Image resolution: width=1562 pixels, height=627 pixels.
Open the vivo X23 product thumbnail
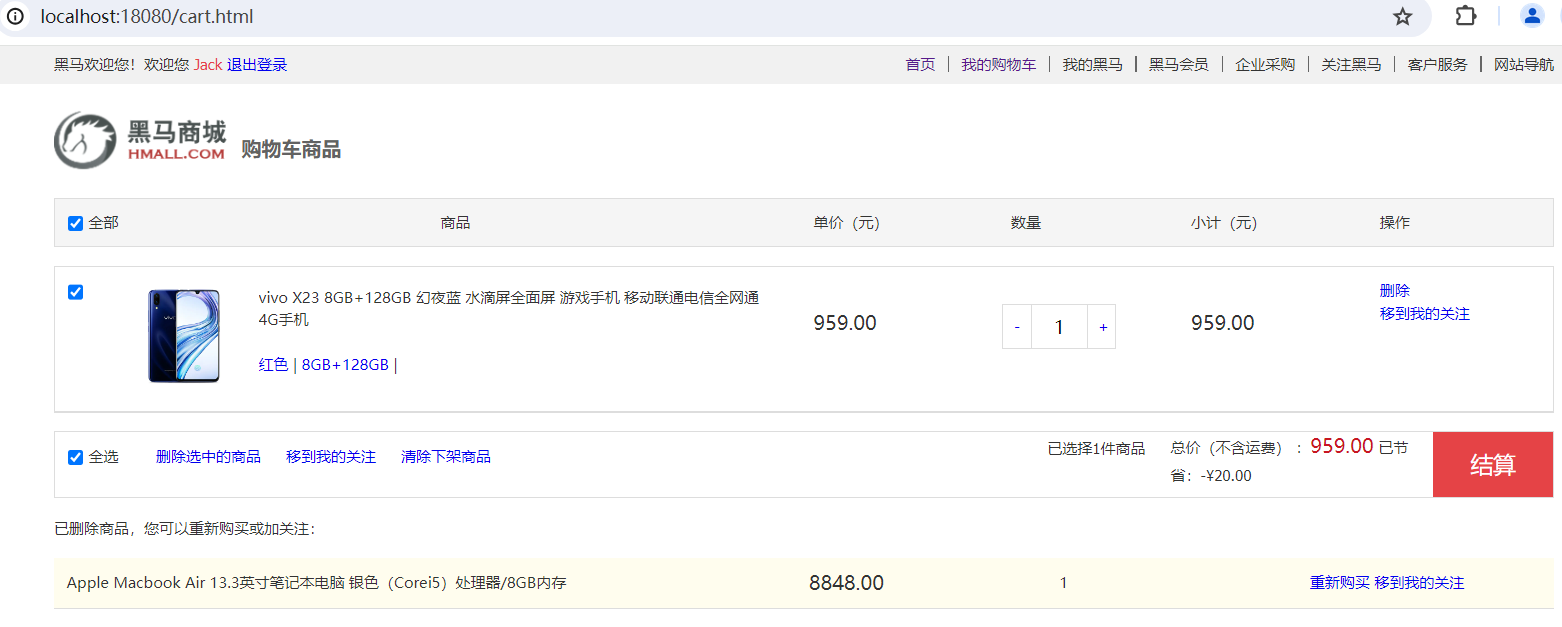tap(184, 335)
